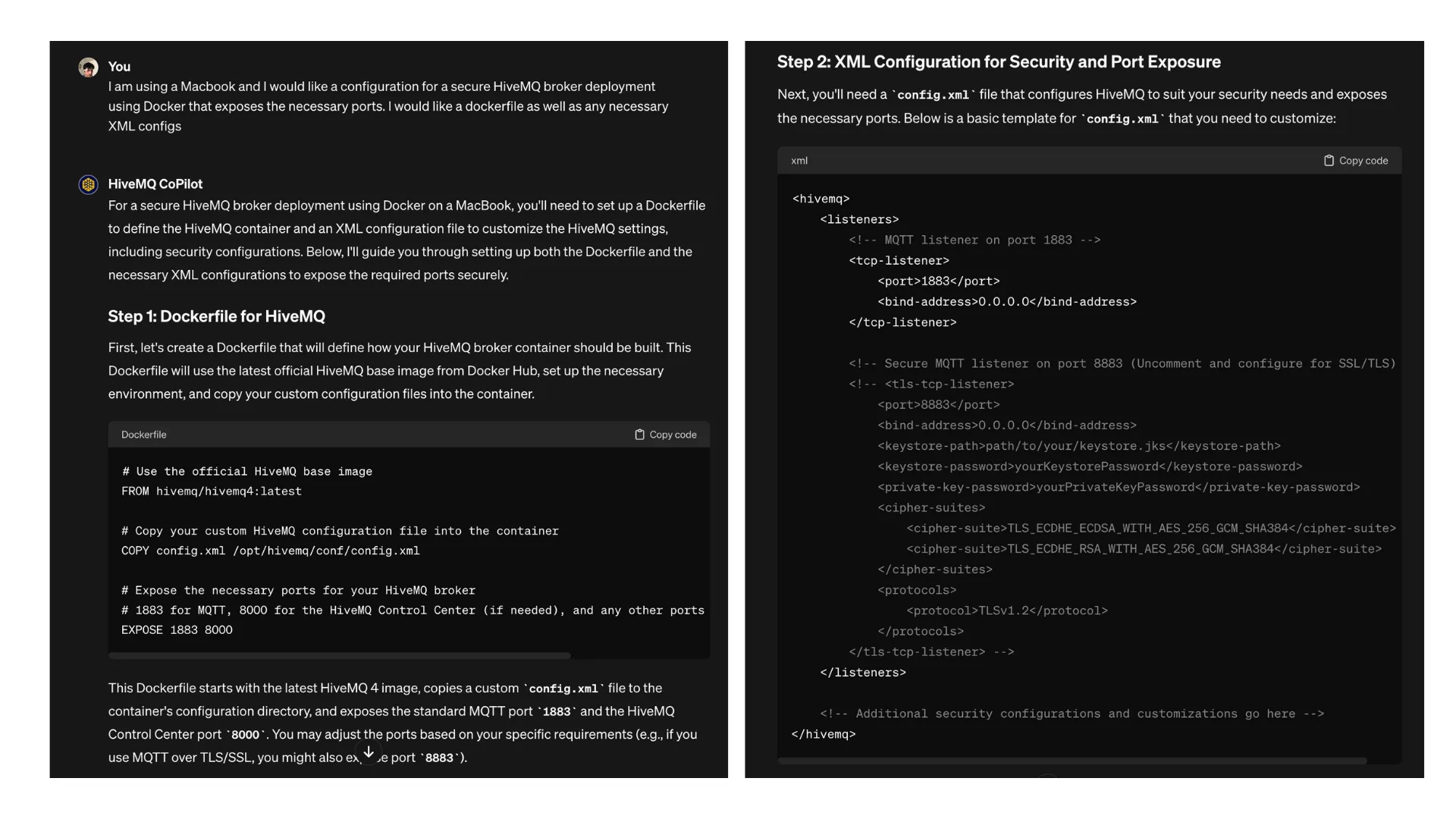The height and width of the screenshot is (819, 1456).
Task: Click the xml language label tag
Action: [x=800, y=160]
